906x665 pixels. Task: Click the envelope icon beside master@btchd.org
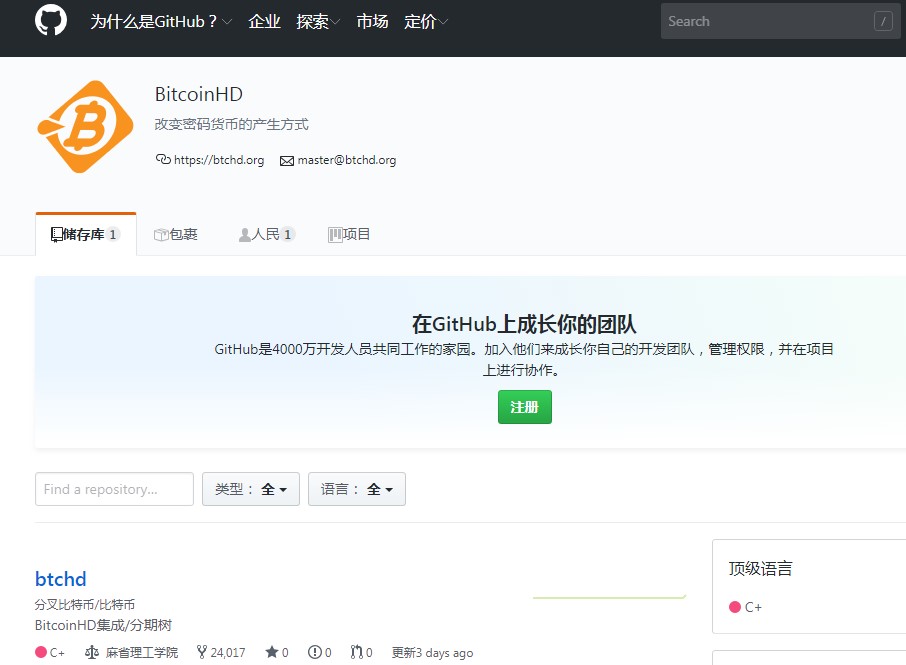click(287, 161)
